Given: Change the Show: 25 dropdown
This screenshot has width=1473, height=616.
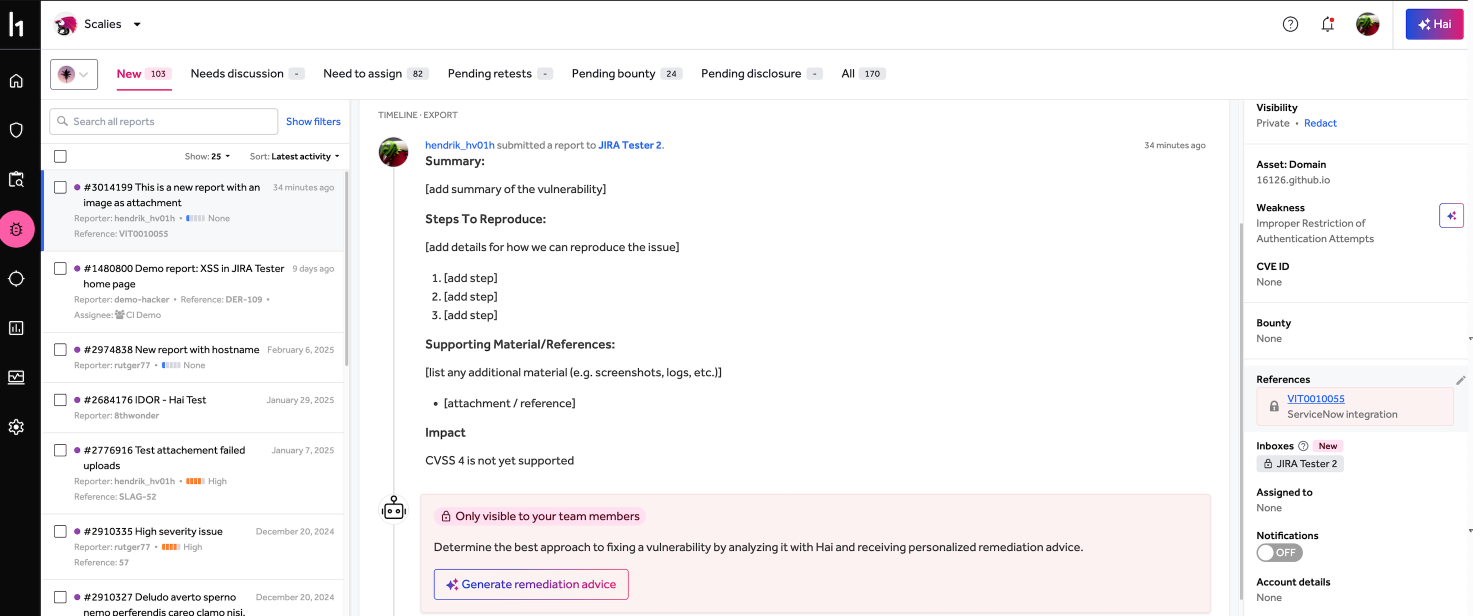Looking at the screenshot, I should pyautogui.click(x=207, y=156).
